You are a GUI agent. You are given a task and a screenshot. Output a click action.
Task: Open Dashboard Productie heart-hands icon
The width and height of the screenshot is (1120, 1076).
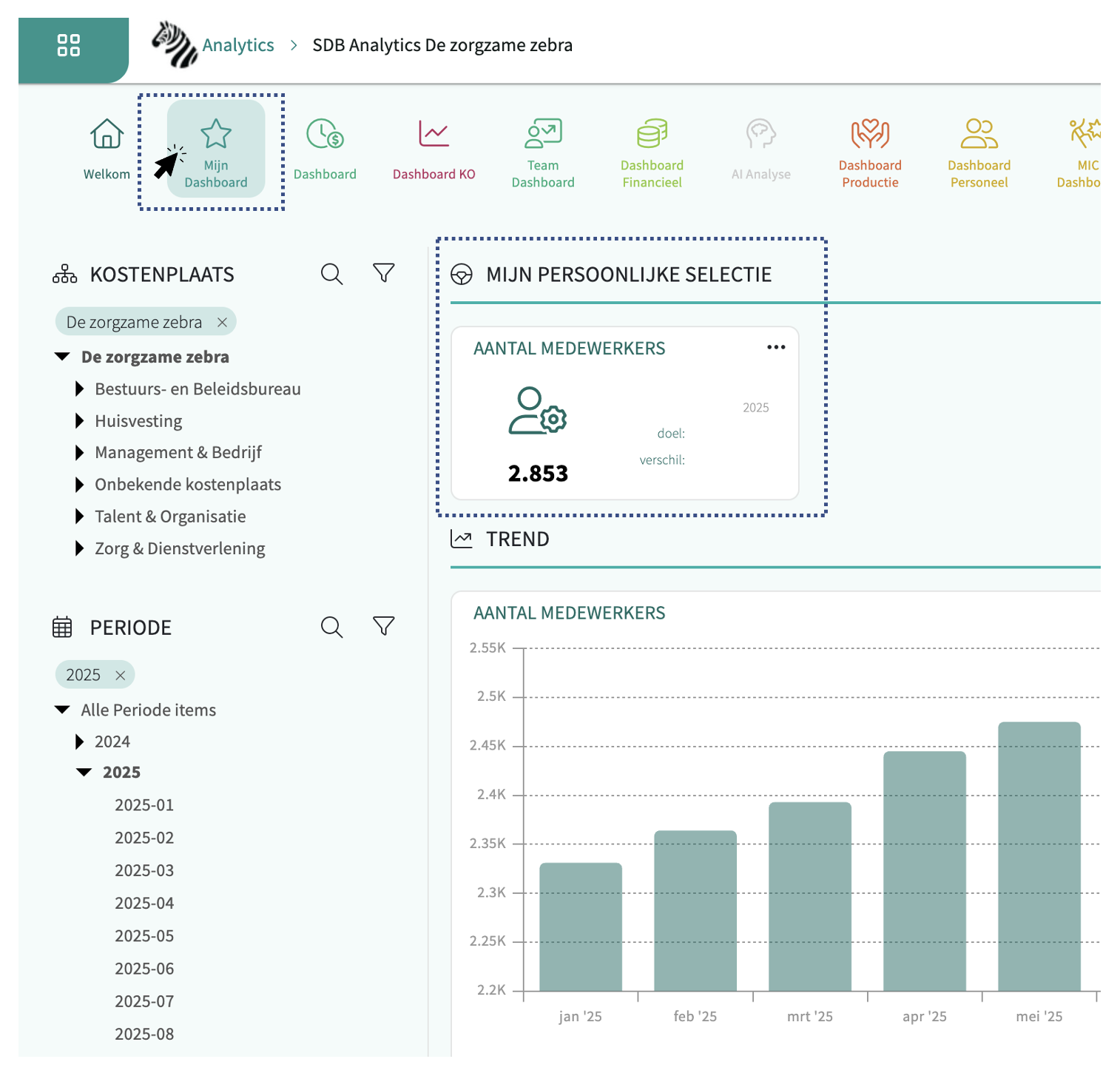[870, 135]
